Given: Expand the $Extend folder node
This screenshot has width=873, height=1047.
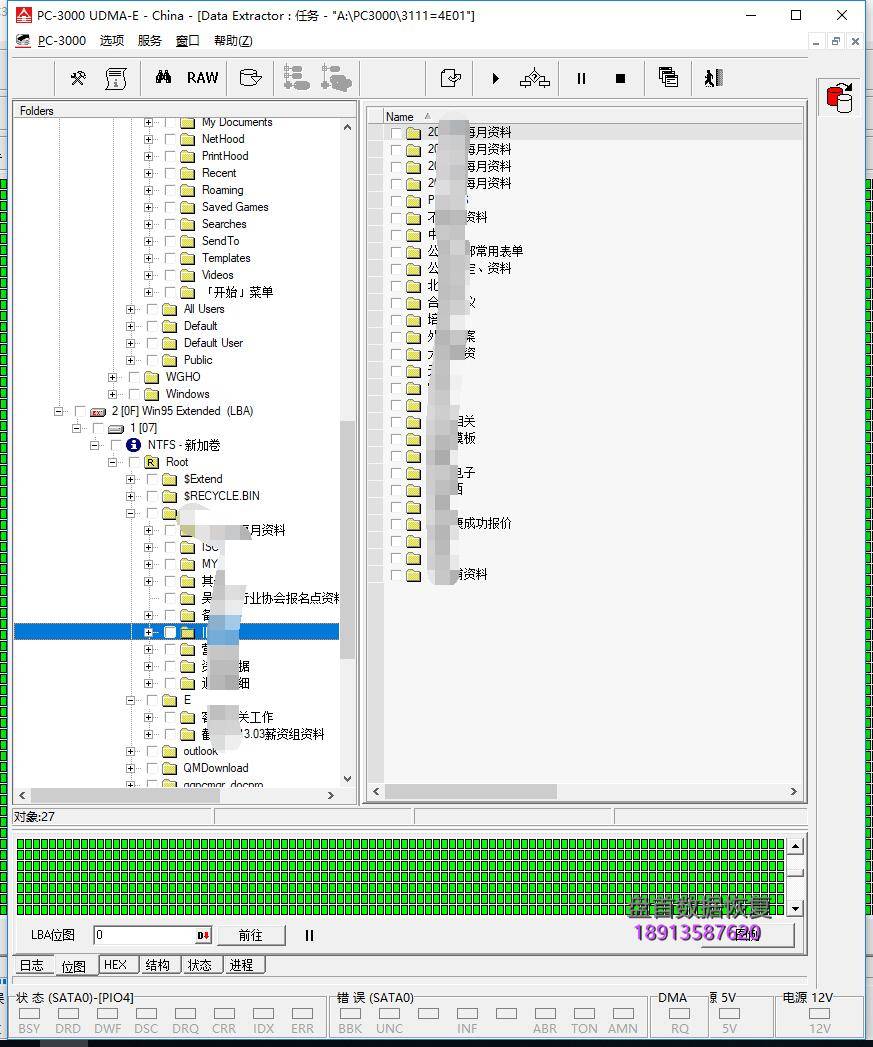Looking at the screenshot, I should tap(130, 479).
